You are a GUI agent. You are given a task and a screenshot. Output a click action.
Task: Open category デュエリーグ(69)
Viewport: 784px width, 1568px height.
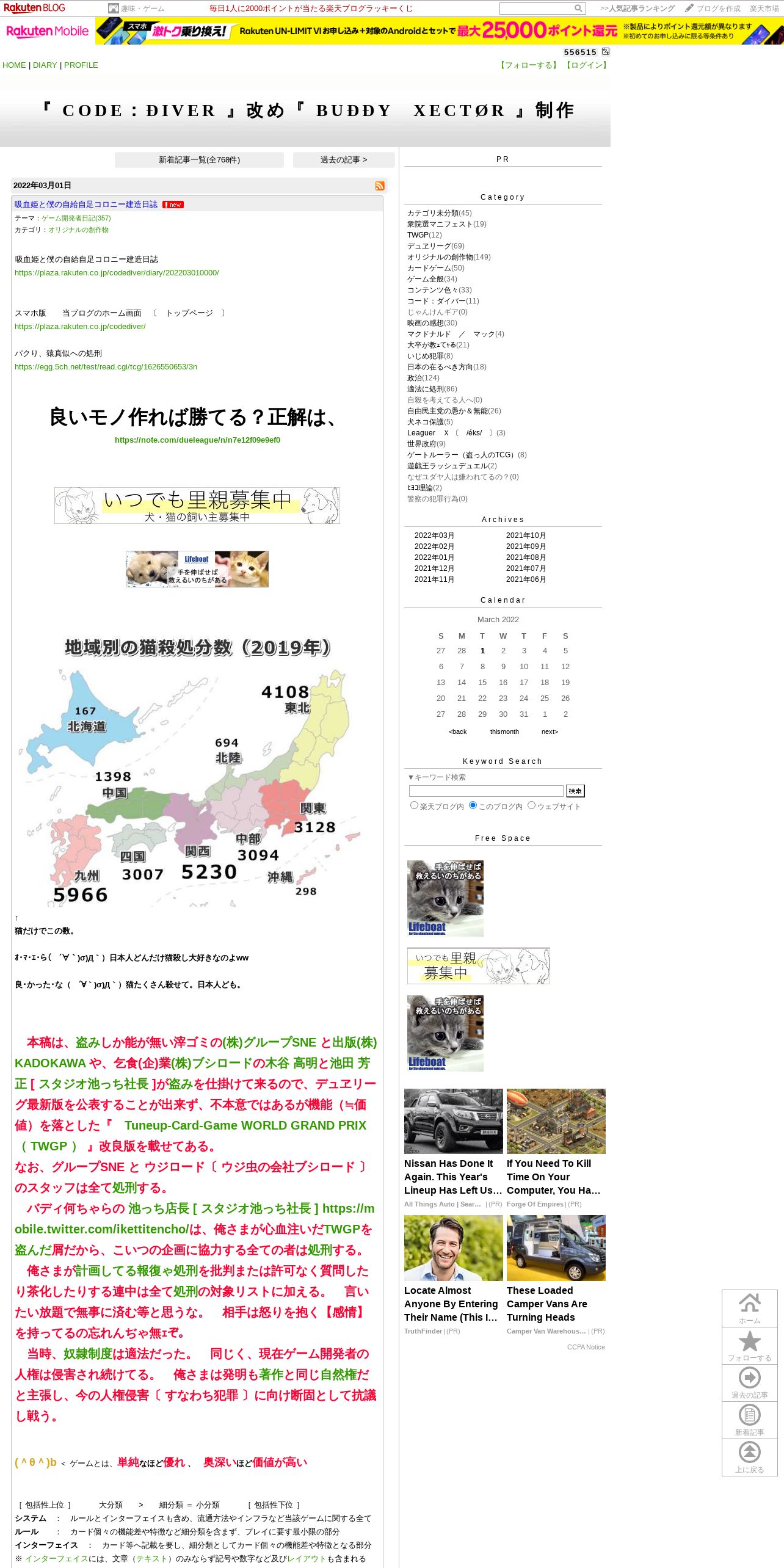436,246
